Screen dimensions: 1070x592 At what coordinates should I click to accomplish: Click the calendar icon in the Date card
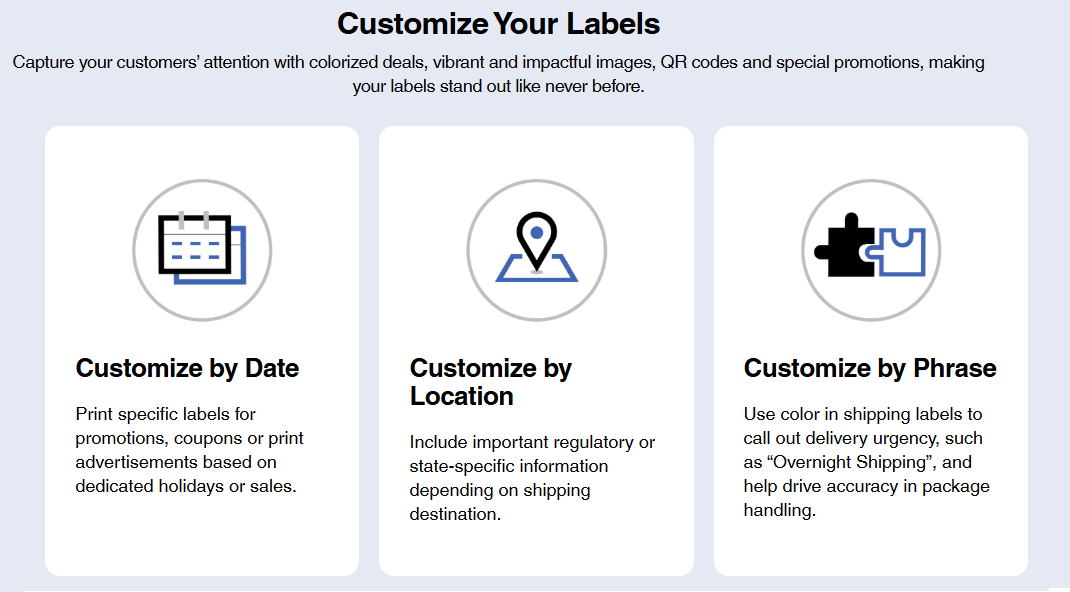click(x=202, y=250)
